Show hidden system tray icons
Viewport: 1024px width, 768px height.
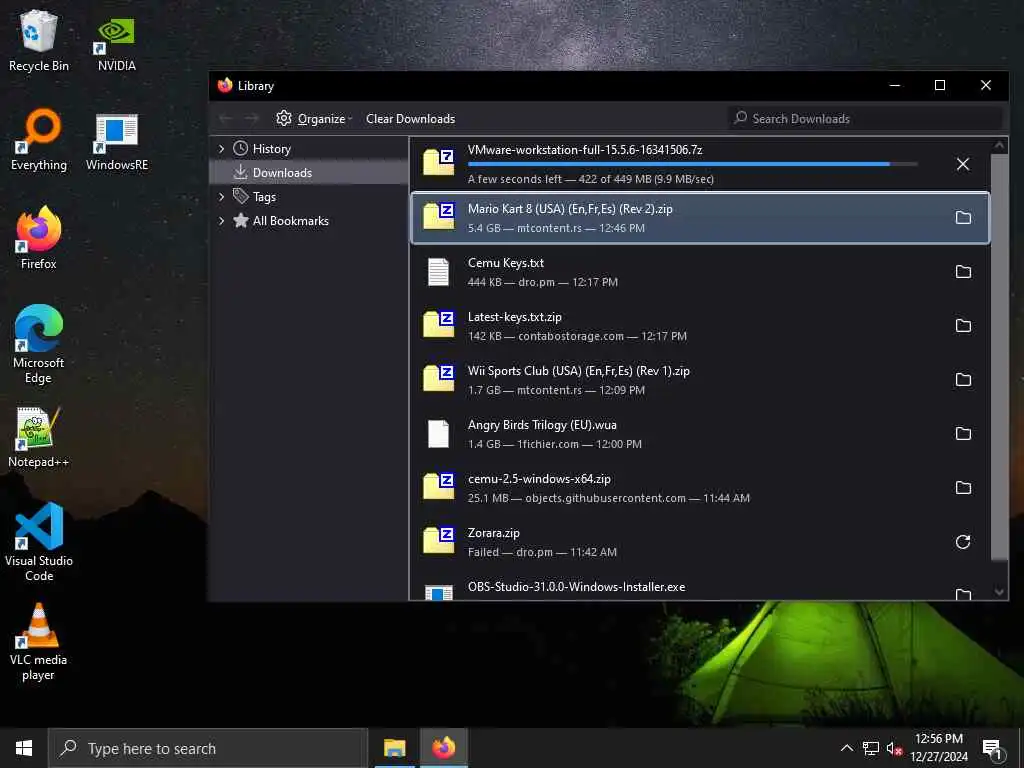coord(846,748)
